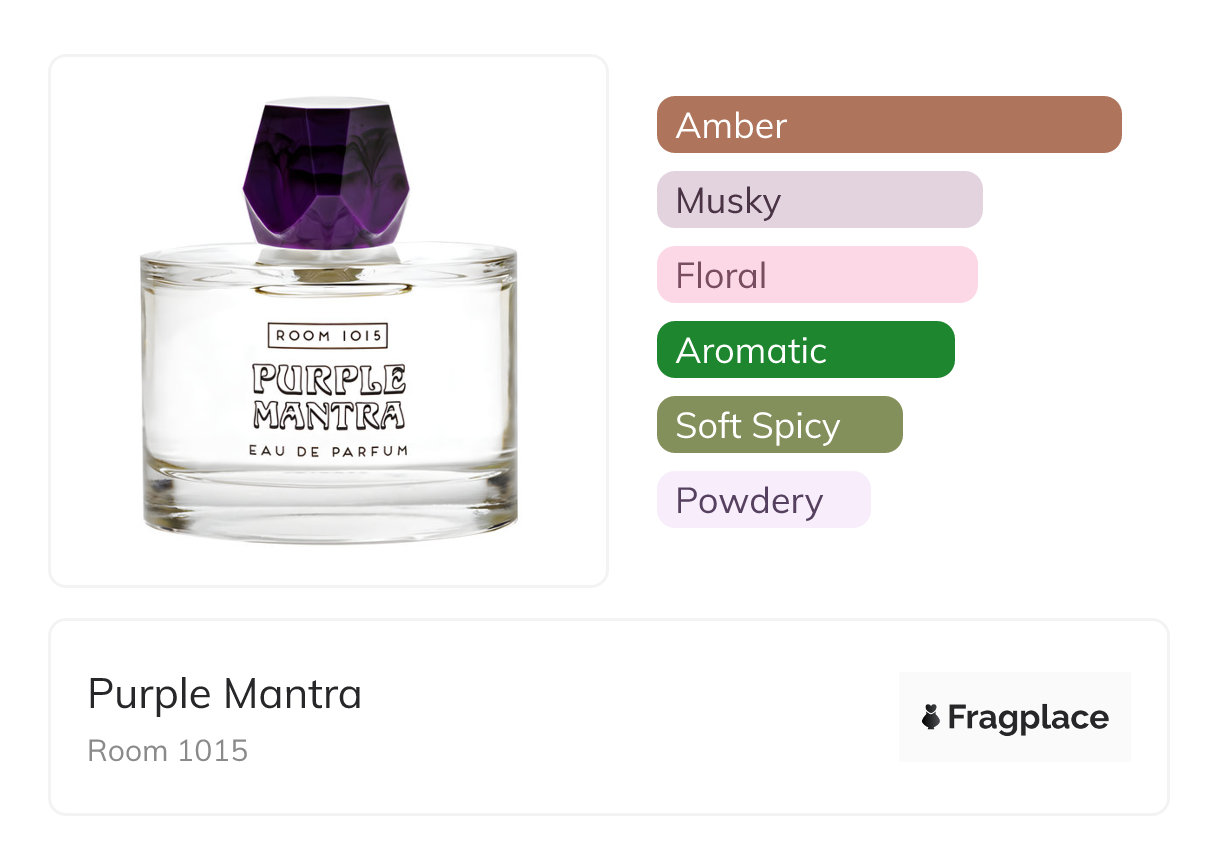
Task: Click the boxed ROOM 1015 label on bottle
Action: tap(328, 336)
